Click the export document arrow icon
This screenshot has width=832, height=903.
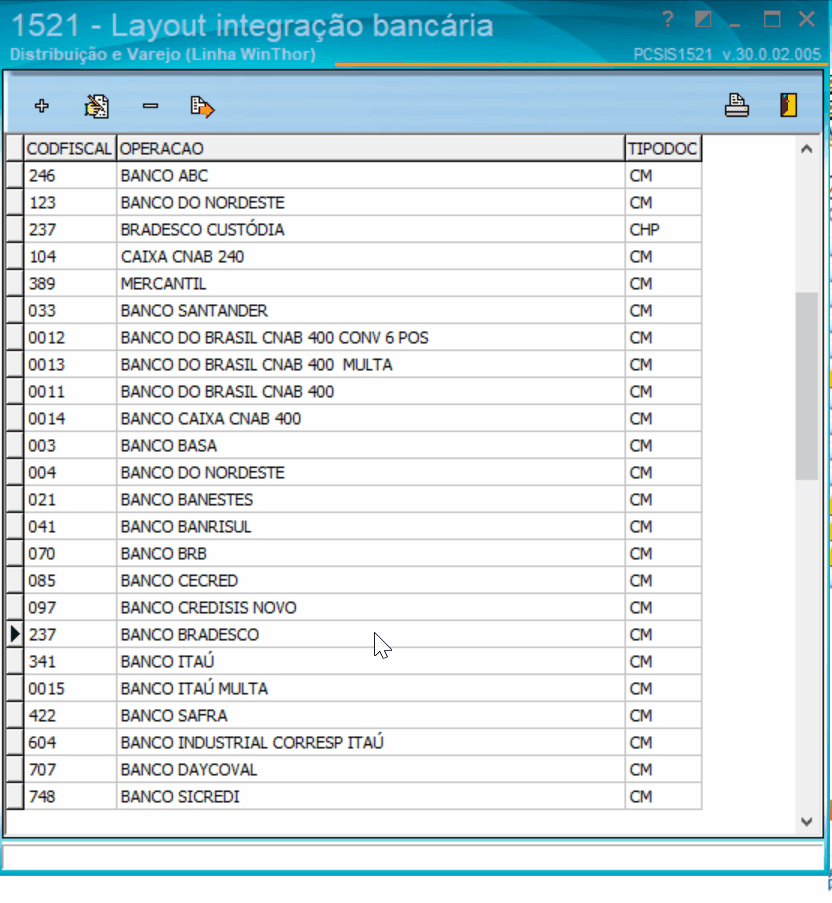tap(202, 107)
